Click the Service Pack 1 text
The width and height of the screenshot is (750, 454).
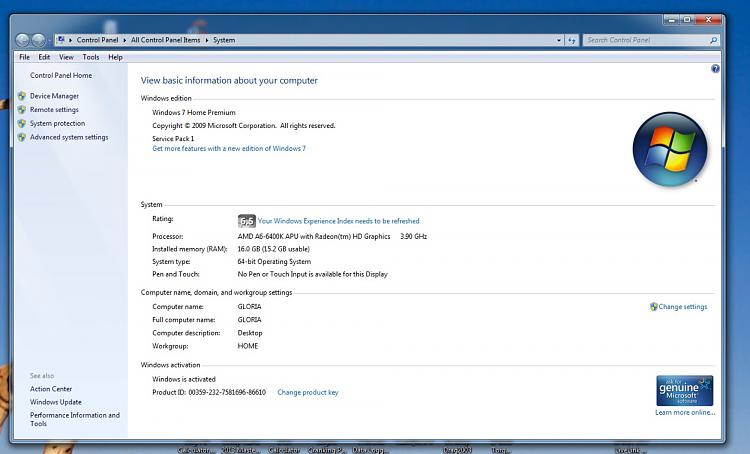173,139
